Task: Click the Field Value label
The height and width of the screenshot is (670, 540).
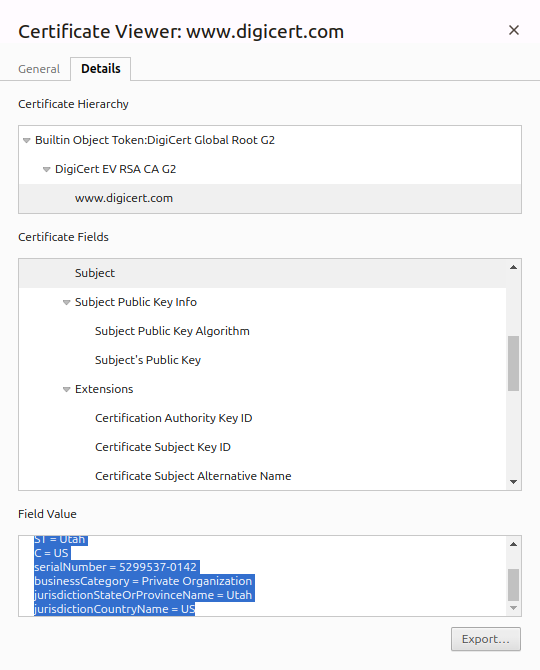Action: click(x=47, y=514)
